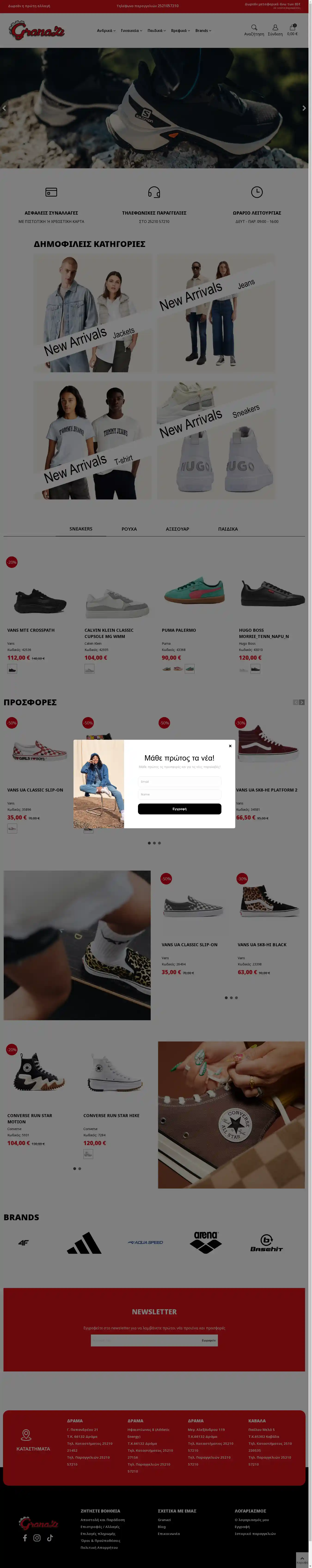Show previous hero slide arrow
The width and height of the screenshot is (312, 1568).
4,108
